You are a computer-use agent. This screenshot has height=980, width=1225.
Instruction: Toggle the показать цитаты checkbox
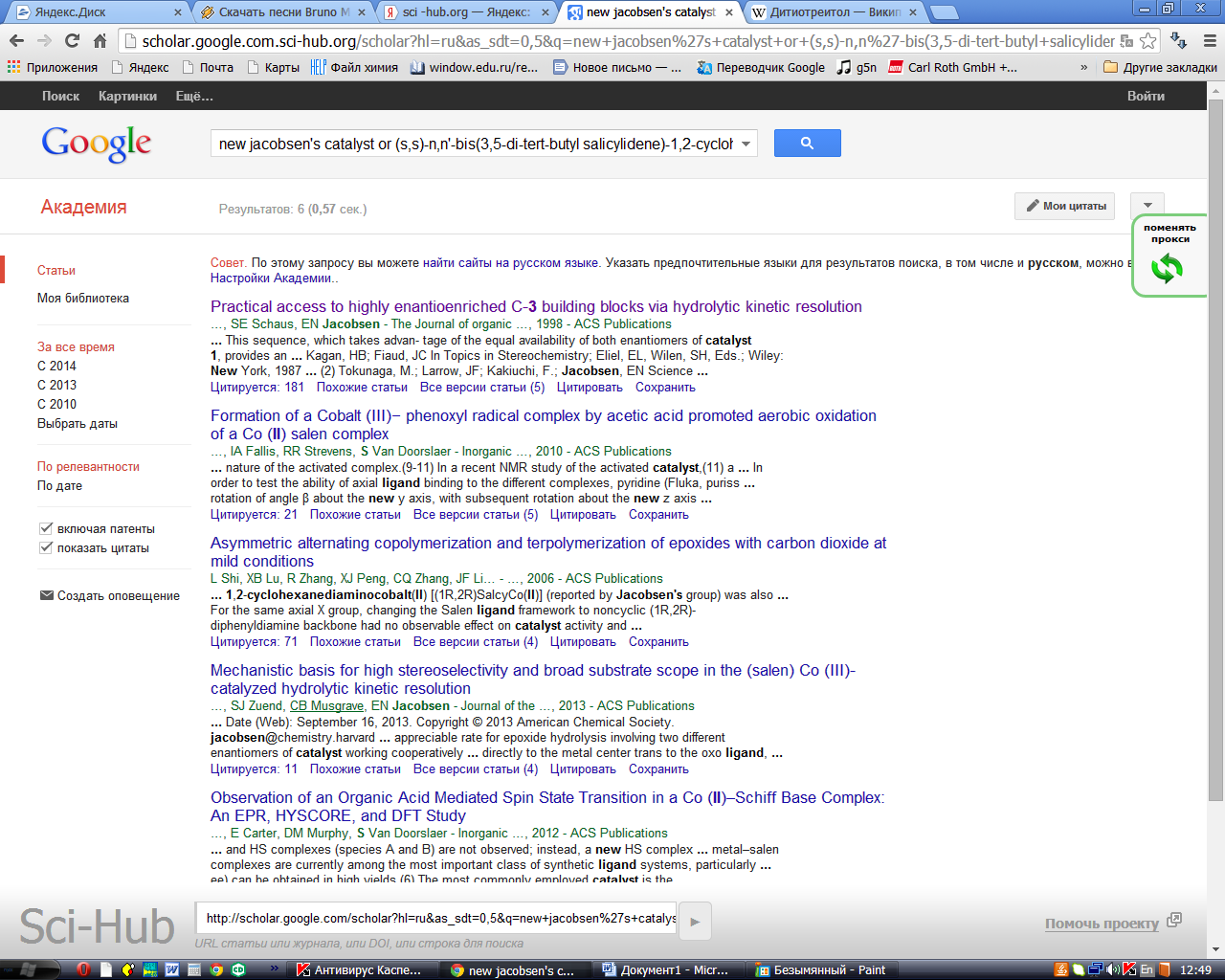tap(45, 547)
